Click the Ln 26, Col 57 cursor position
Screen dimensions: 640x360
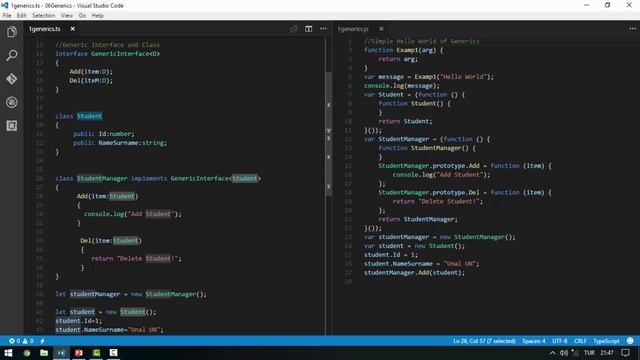click(484, 341)
